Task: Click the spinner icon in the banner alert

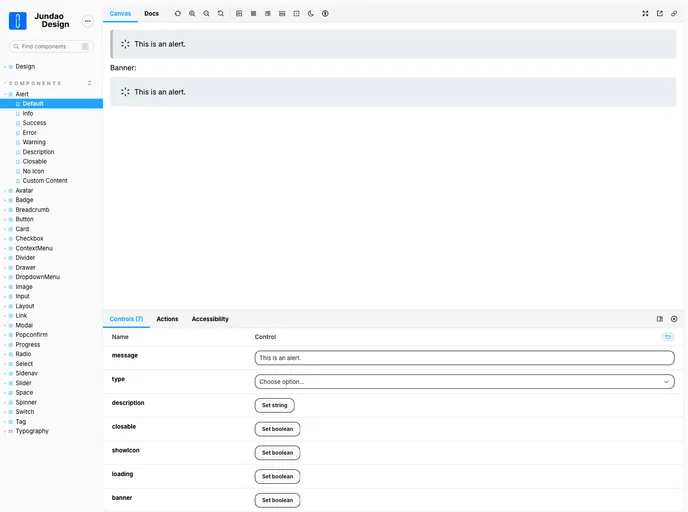Action: coord(125,92)
